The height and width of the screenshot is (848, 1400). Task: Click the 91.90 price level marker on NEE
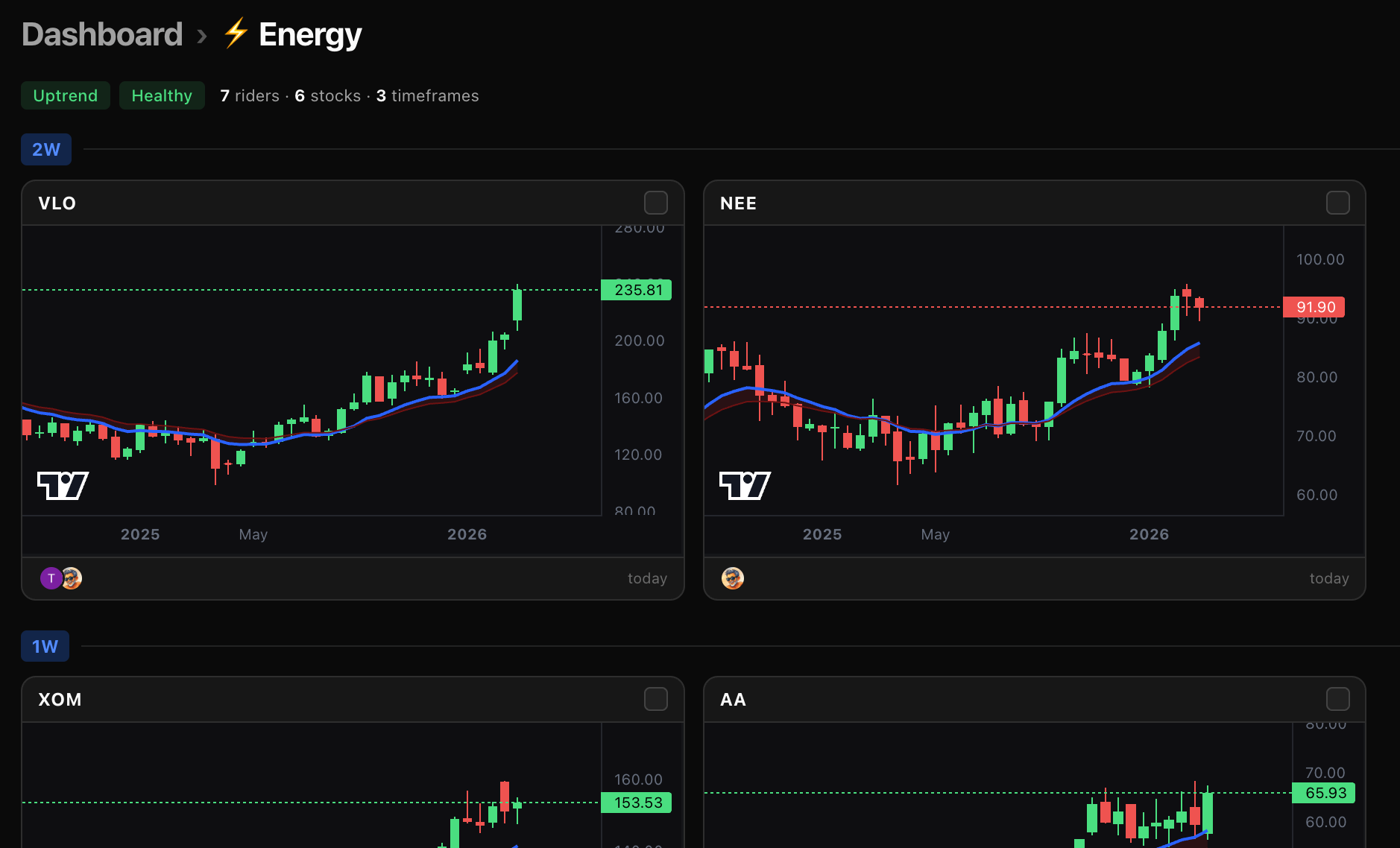click(x=1314, y=306)
